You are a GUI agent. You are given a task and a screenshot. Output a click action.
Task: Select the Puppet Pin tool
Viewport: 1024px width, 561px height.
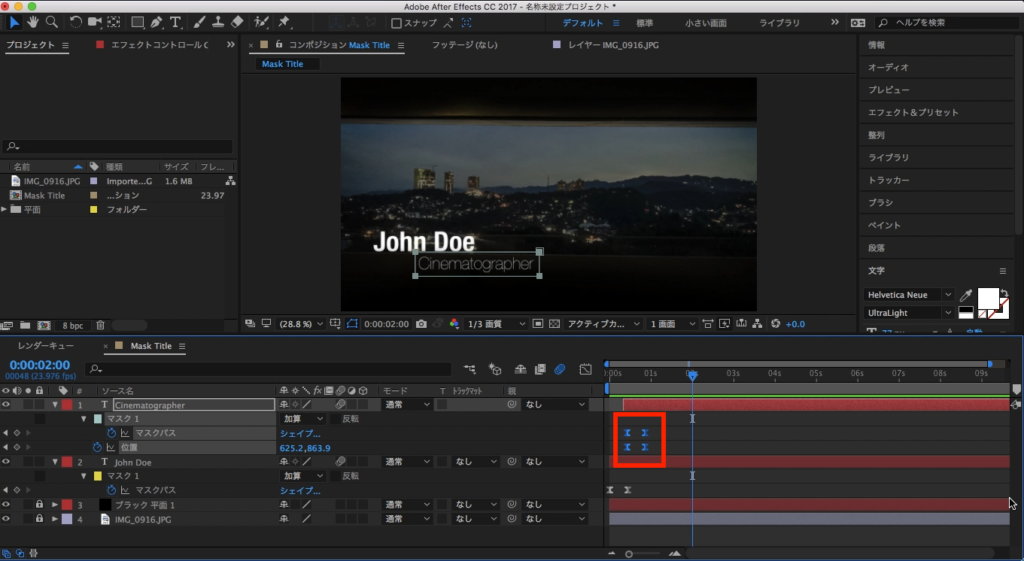[x=284, y=21]
